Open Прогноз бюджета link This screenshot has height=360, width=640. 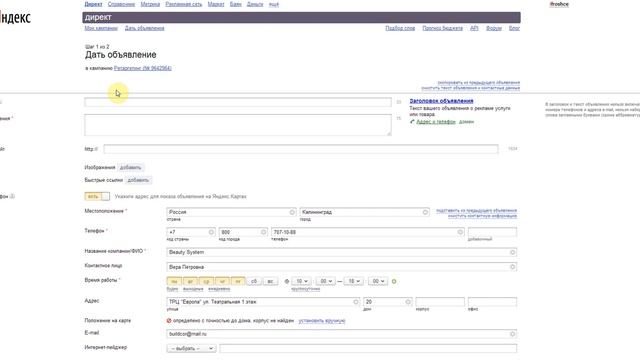(x=442, y=28)
